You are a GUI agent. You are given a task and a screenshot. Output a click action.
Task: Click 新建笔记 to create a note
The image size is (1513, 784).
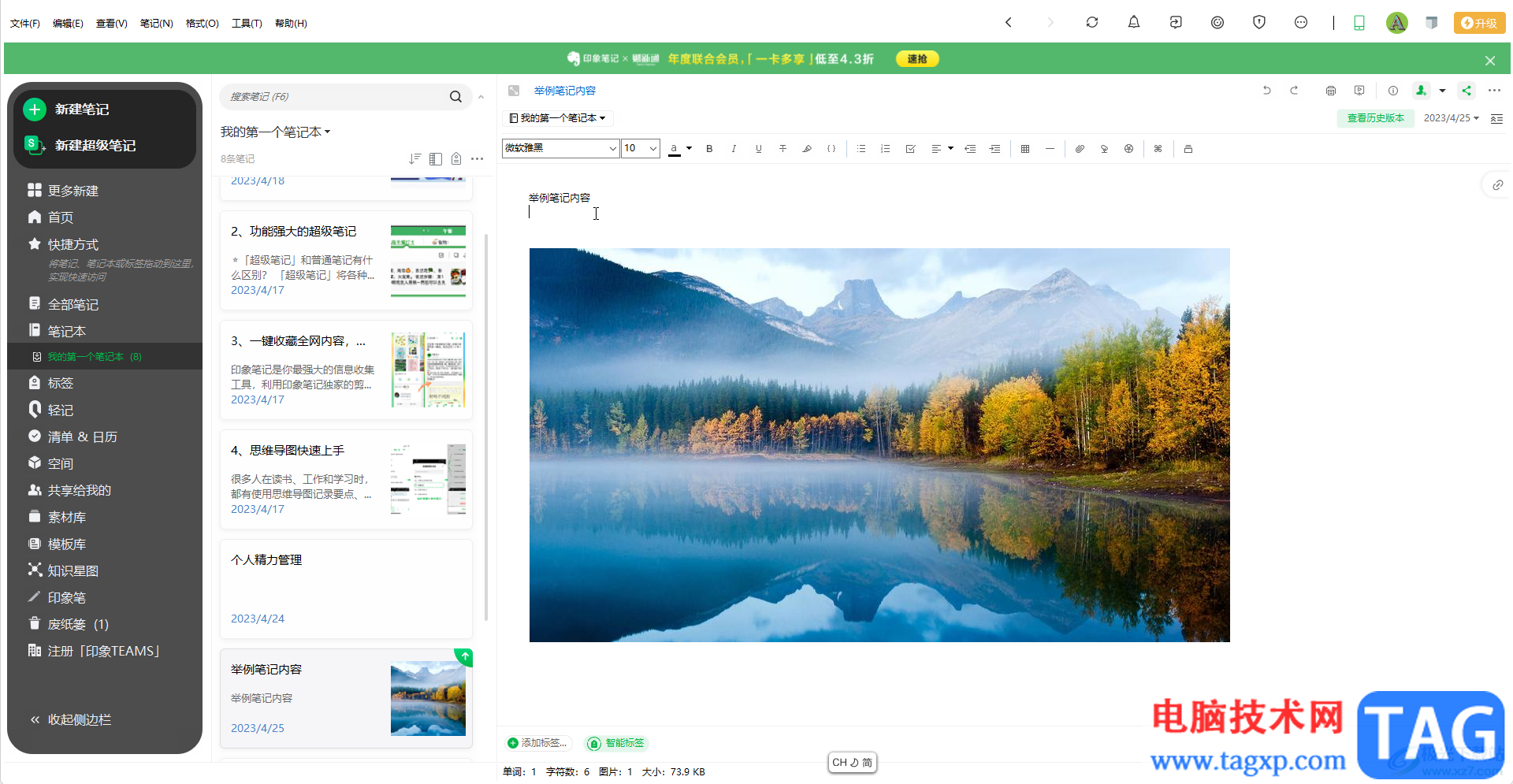click(67, 110)
